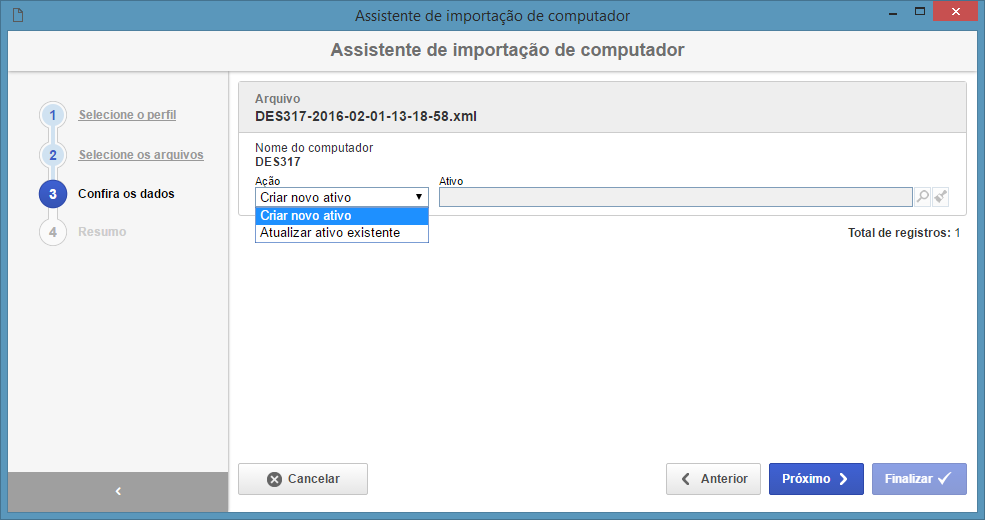Click the document icon in the title bar

[18, 15]
